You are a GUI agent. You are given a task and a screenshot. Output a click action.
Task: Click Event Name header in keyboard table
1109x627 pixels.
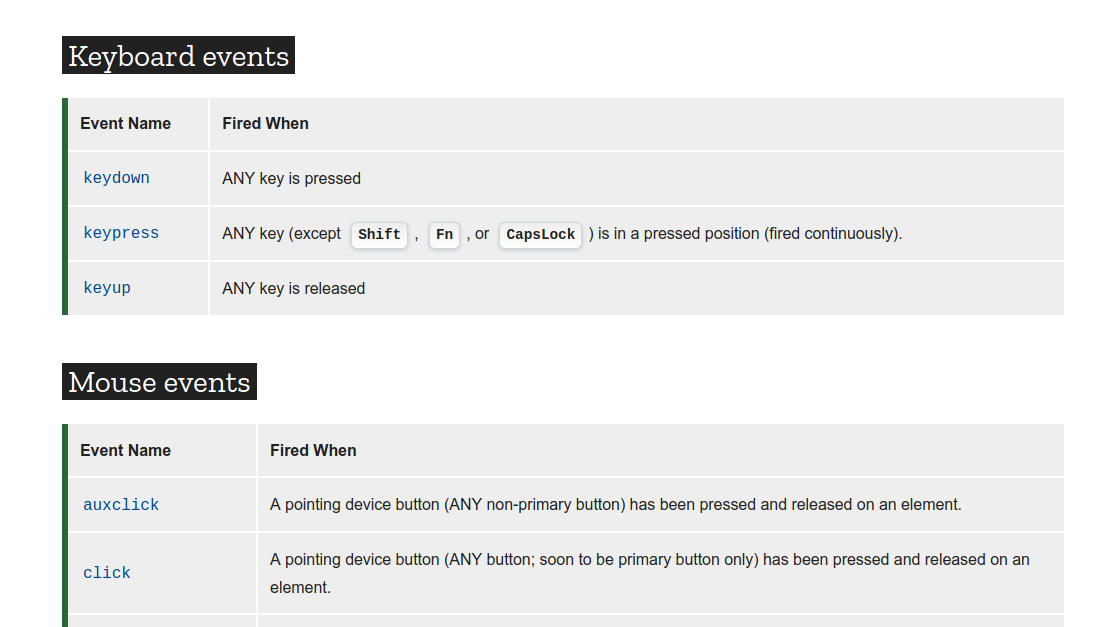tap(125, 124)
